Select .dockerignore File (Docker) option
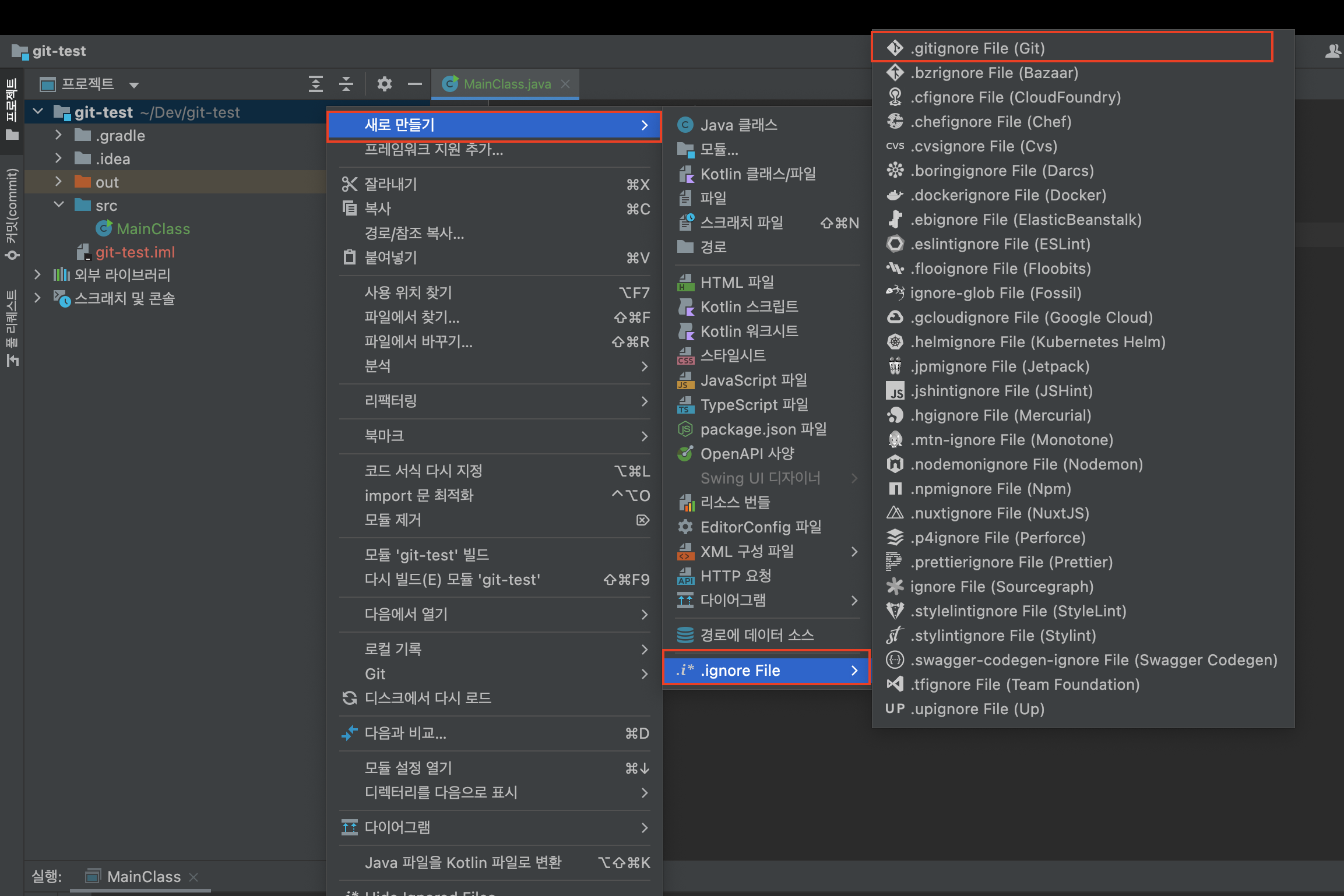Screen dimensions: 1344x896 pos(1008,195)
